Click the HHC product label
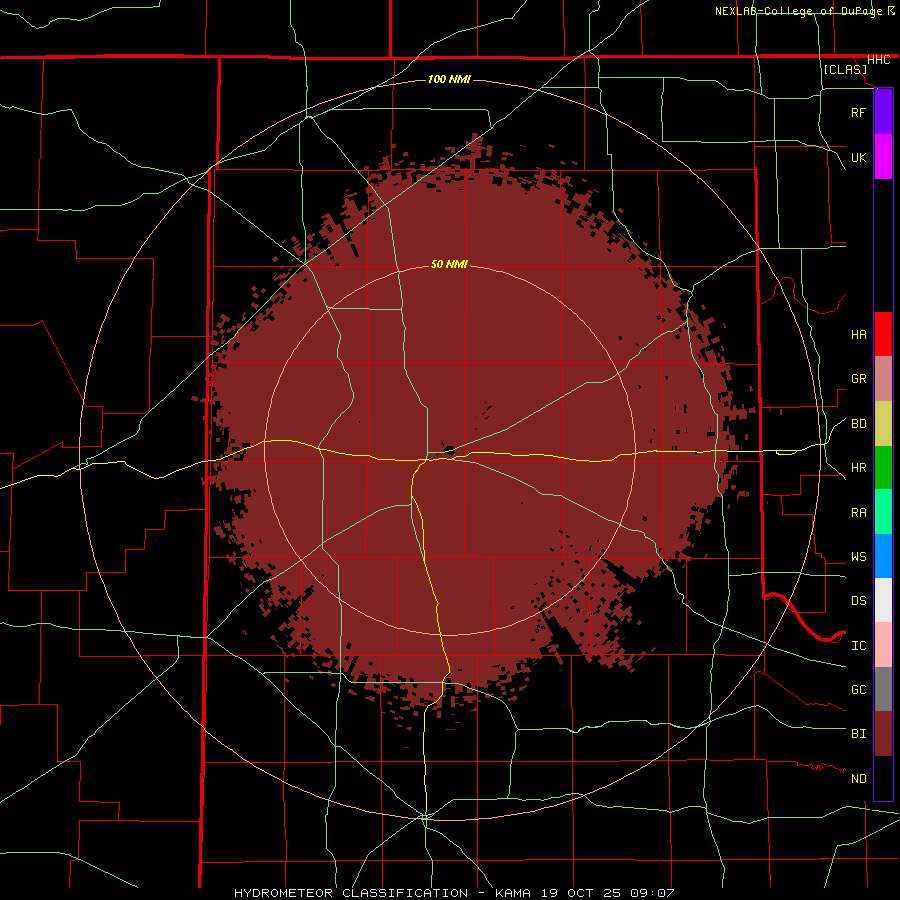Screen dimensions: 900x900 pyautogui.click(x=878, y=60)
